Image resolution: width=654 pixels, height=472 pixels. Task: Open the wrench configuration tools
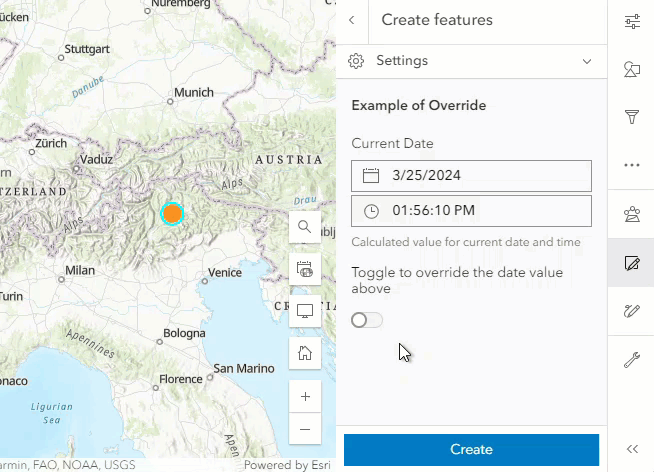click(x=631, y=360)
